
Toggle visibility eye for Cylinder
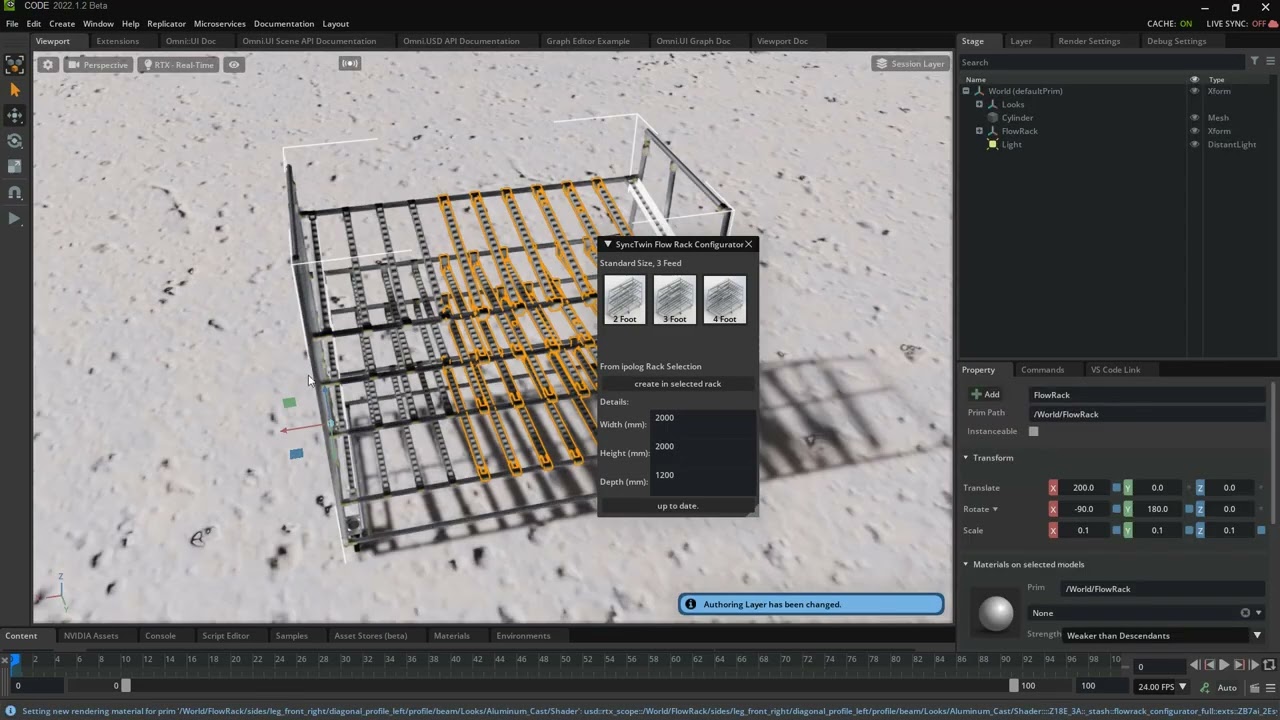click(x=1194, y=118)
